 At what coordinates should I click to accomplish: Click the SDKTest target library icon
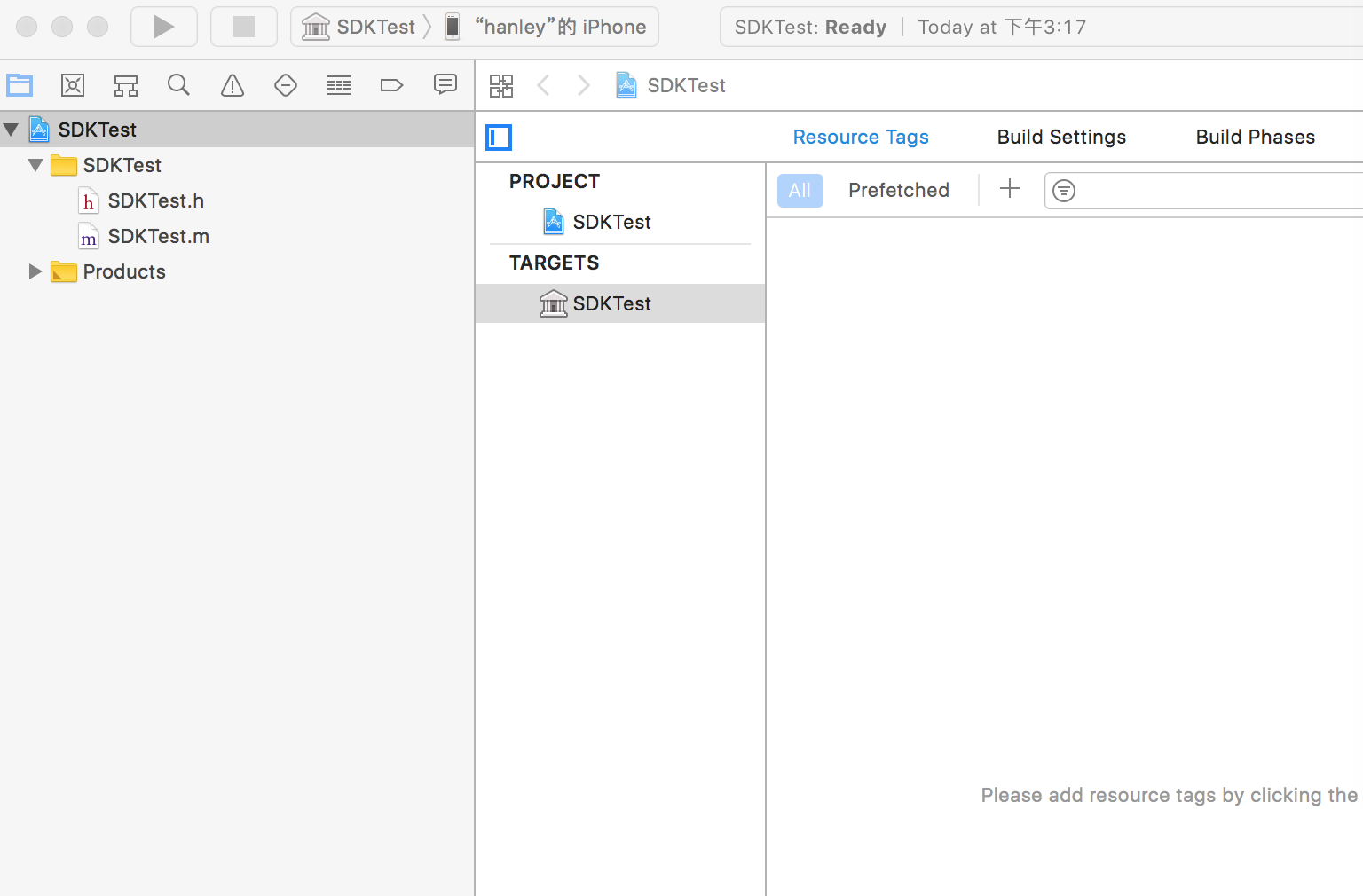coord(554,303)
